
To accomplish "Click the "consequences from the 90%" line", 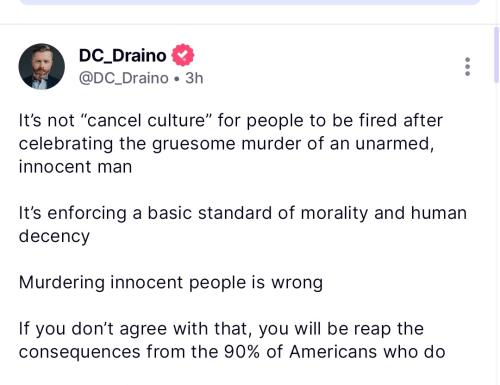I will (232, 352).
